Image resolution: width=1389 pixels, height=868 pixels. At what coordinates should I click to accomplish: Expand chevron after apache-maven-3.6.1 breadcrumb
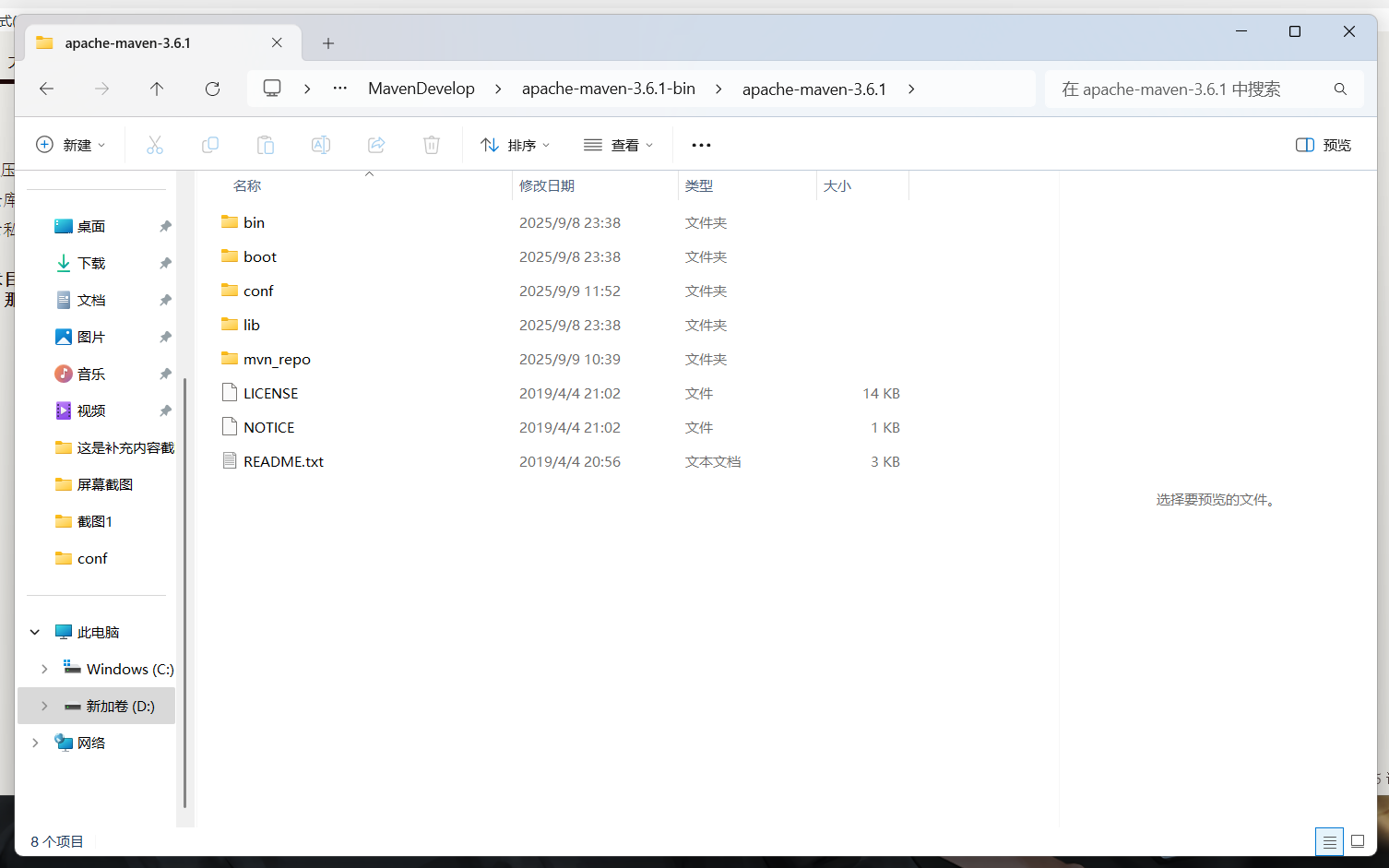911,89
